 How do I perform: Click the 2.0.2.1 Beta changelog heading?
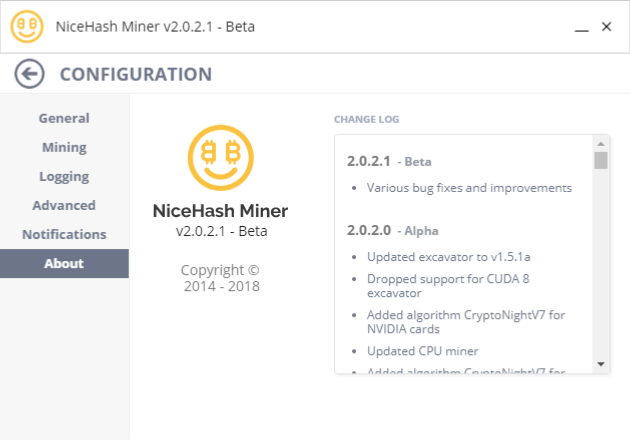pos(389,160)
